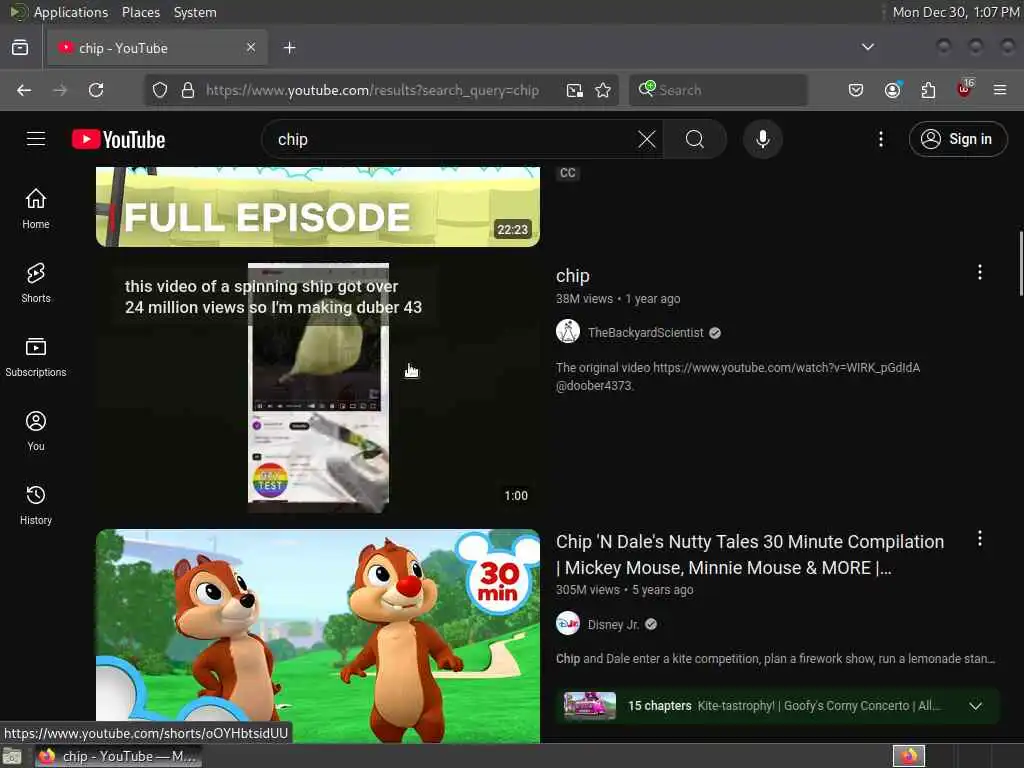This screenshot has height=768, width=1024.
Task: Click the Sign in button
Action: pyautogui.click(x=958, y=139)
